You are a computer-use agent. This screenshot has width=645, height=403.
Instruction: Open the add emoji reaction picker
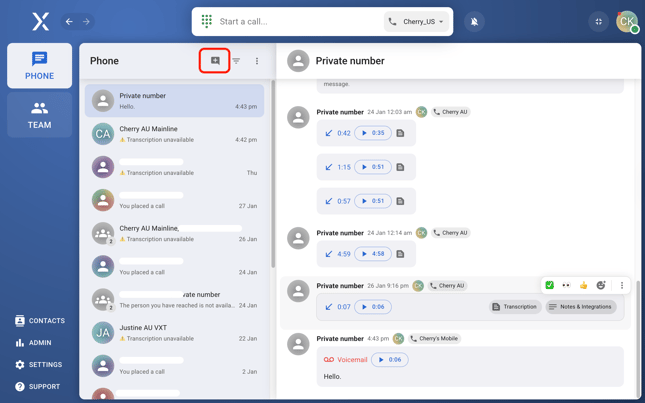[x=601, y=285]
